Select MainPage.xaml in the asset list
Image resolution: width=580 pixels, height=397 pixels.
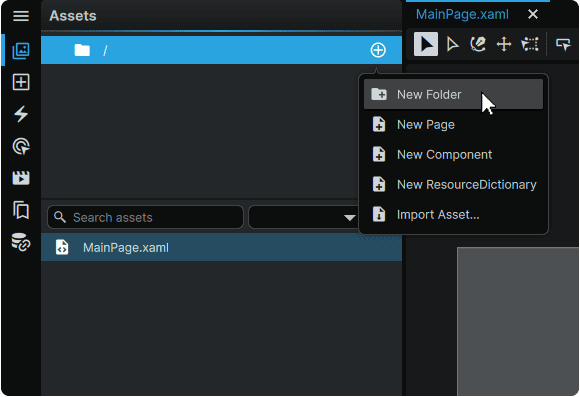(x=221, y=247)
